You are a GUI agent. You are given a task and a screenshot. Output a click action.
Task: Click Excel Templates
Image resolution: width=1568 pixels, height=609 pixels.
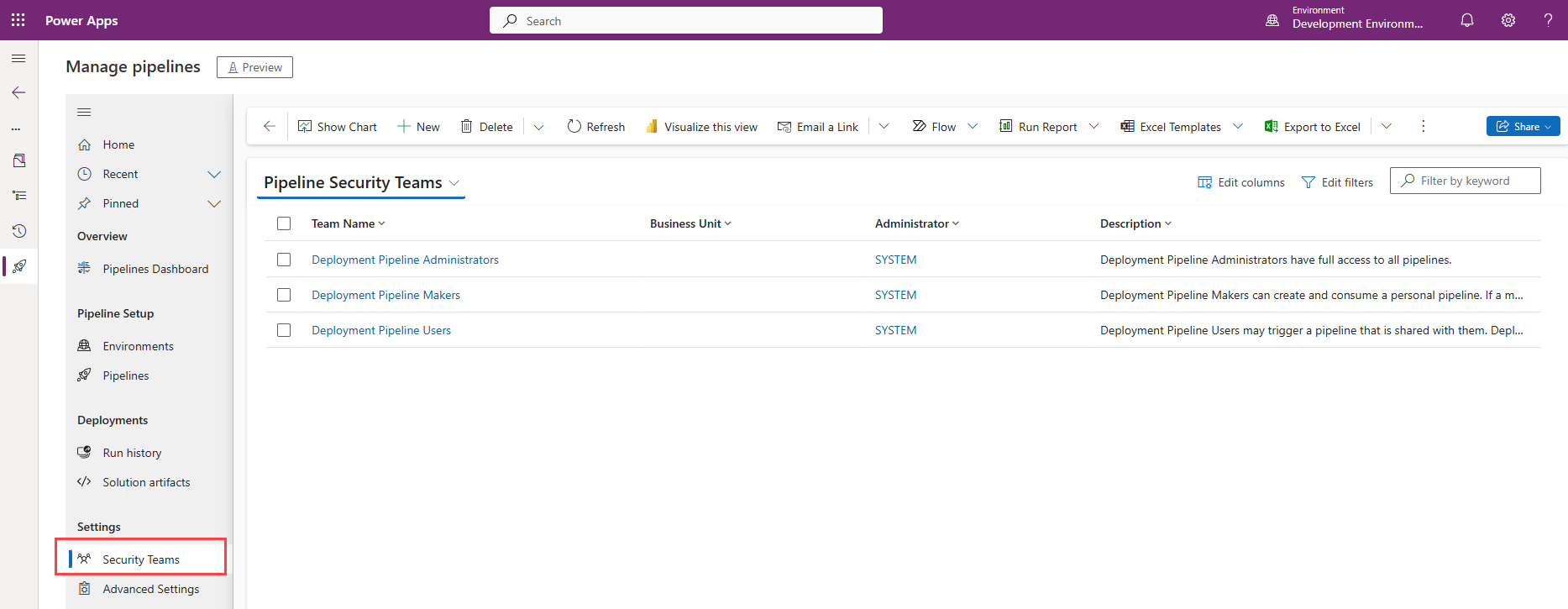1171,127
